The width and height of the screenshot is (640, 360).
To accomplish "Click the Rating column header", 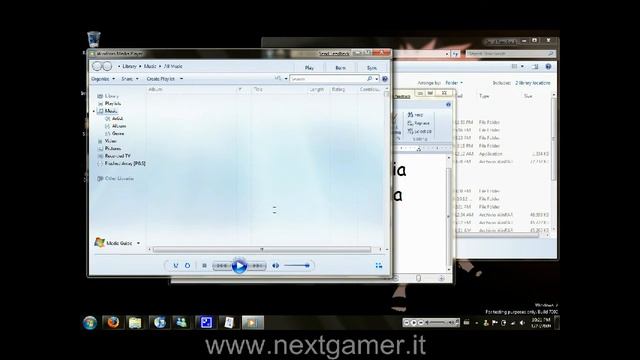I will 338,89.
